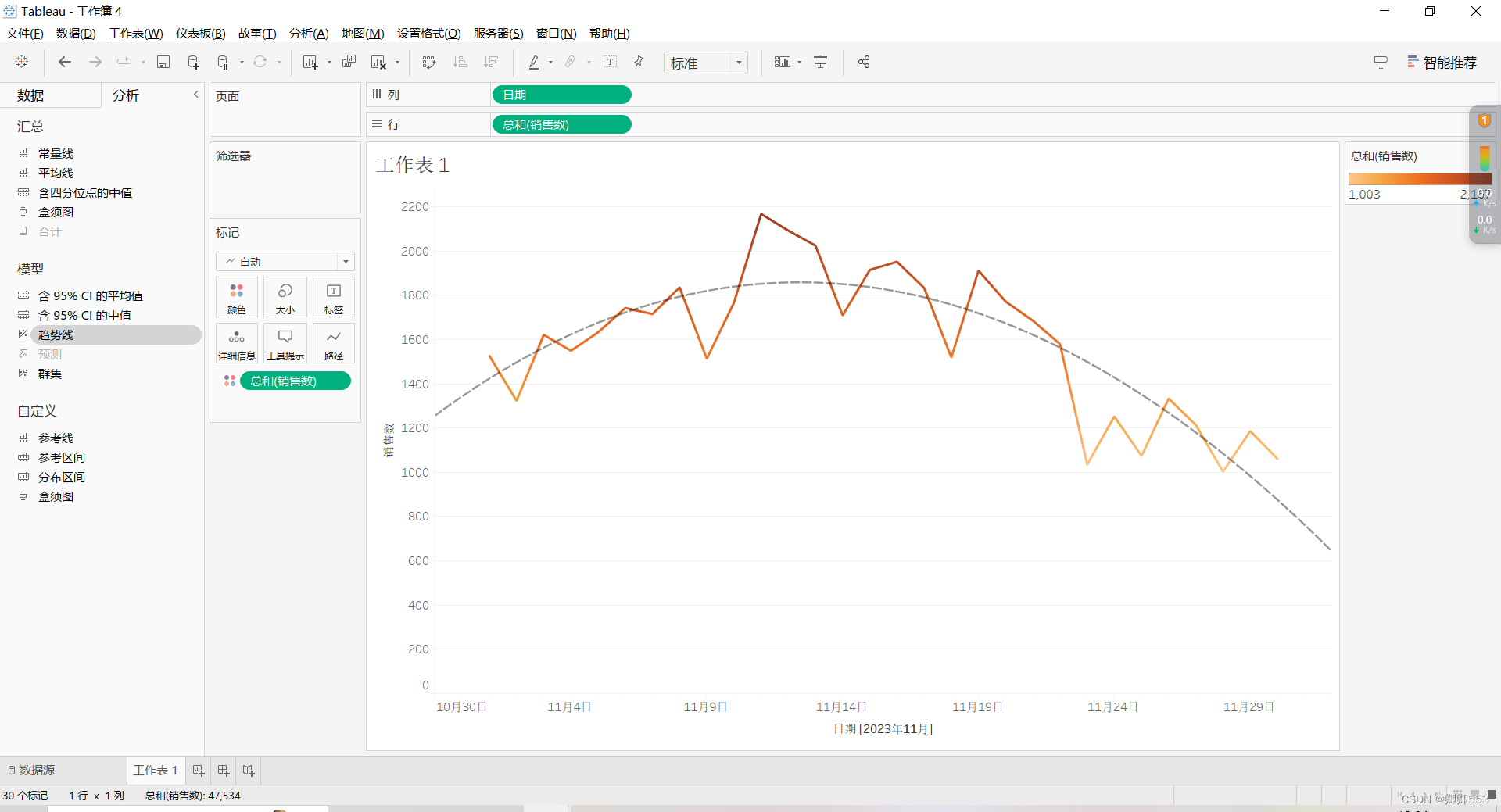The image size is (1501, 812).
Task: Collapse the side pane arrow
Action: [x=195, y=94]
